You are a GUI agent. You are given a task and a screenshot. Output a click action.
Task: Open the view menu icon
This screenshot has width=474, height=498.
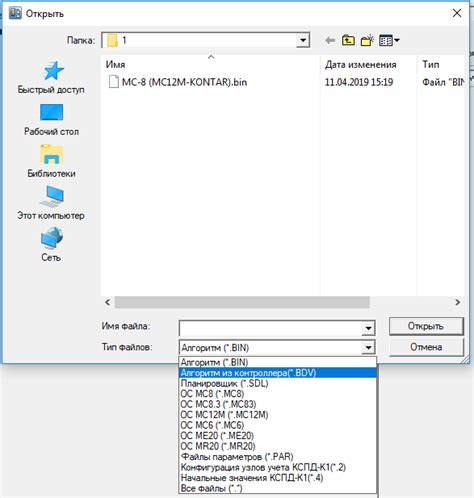pyautogui.click(x=389, y=41)
